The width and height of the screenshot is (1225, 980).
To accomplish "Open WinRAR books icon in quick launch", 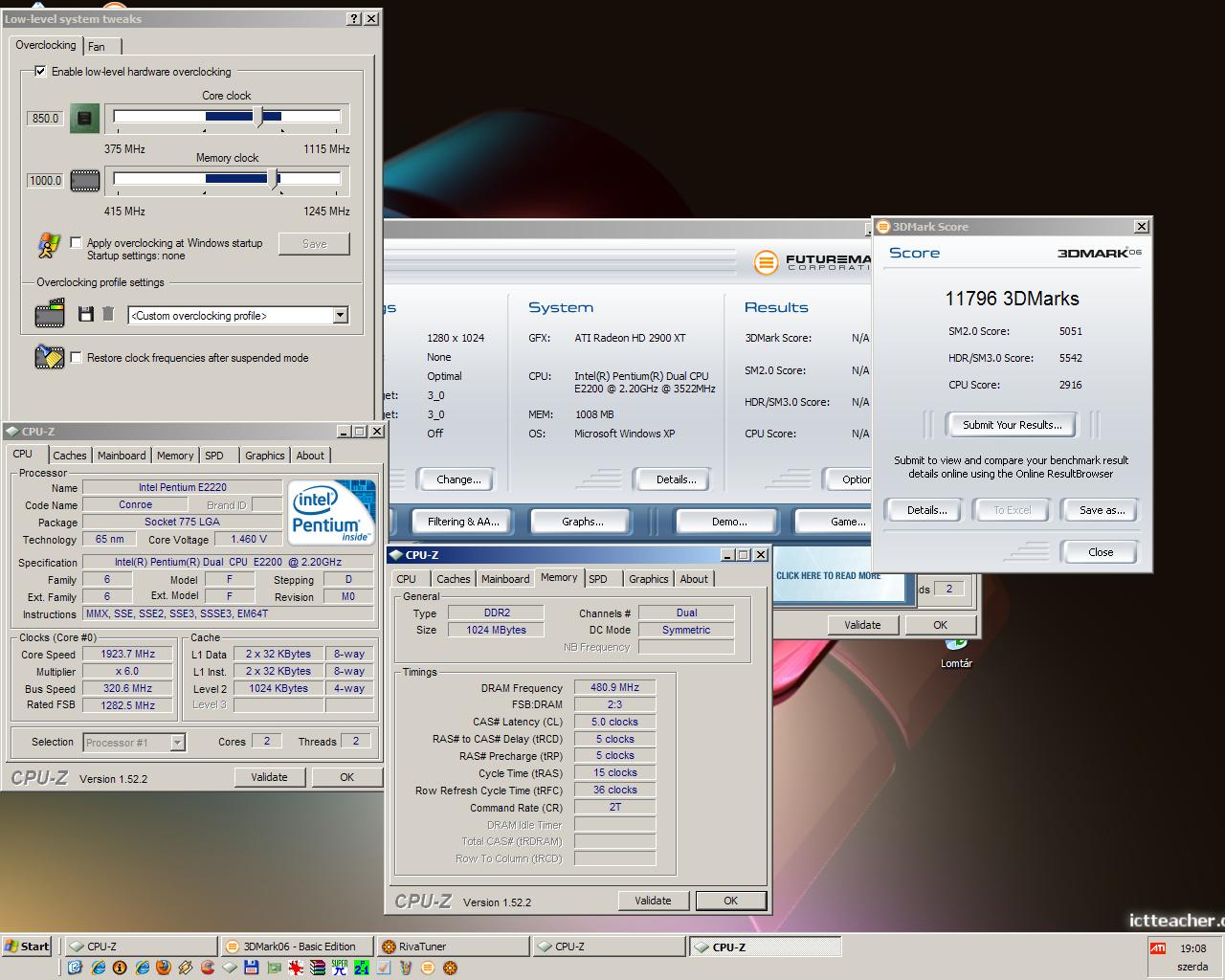I will tap(317, 968).
